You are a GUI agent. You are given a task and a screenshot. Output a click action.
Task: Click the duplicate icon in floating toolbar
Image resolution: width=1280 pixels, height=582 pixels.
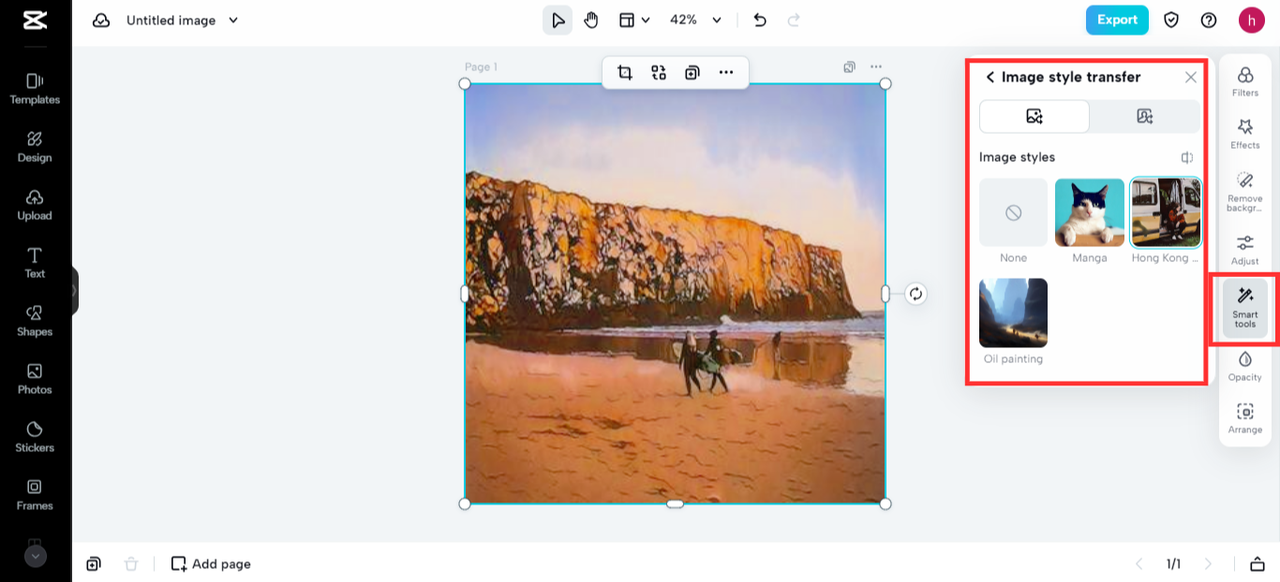pos(692,72)
